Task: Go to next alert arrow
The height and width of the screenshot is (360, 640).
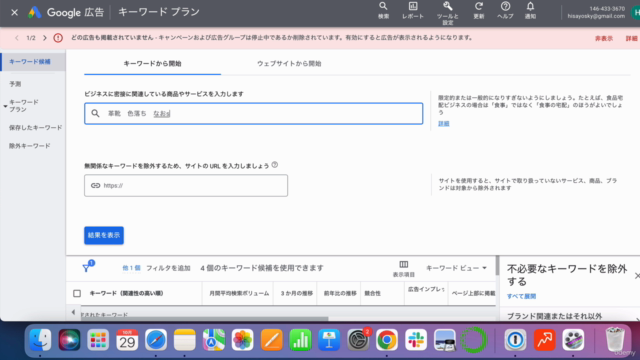Action: 44,38
